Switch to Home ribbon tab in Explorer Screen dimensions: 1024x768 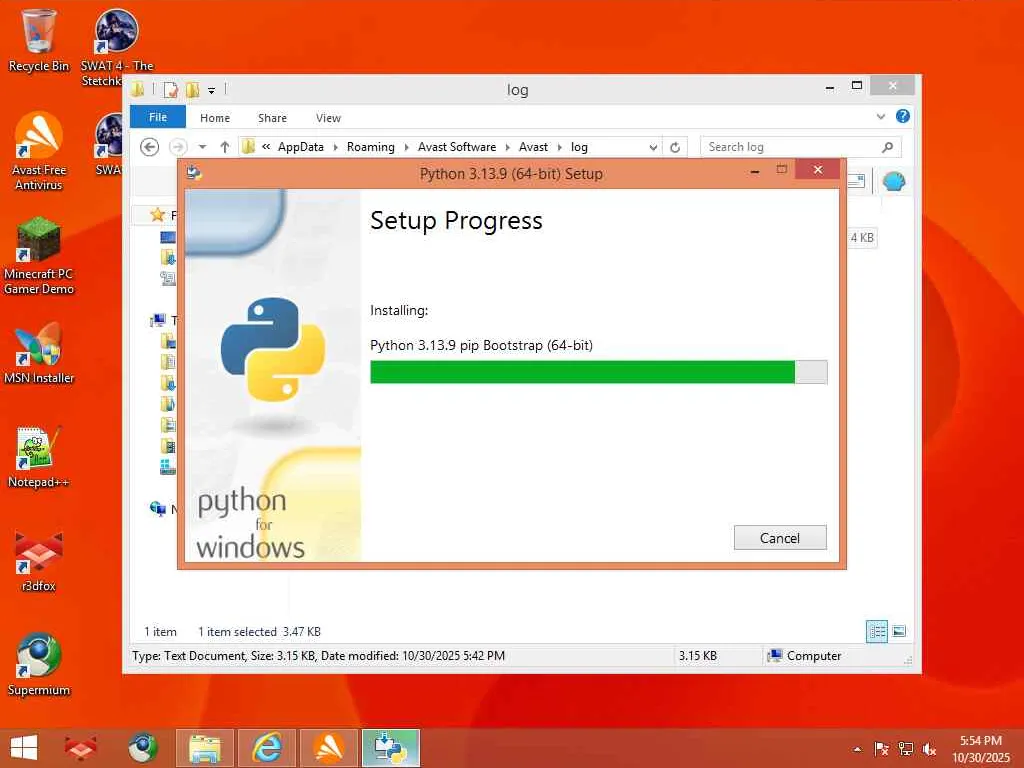coord(215,118)
